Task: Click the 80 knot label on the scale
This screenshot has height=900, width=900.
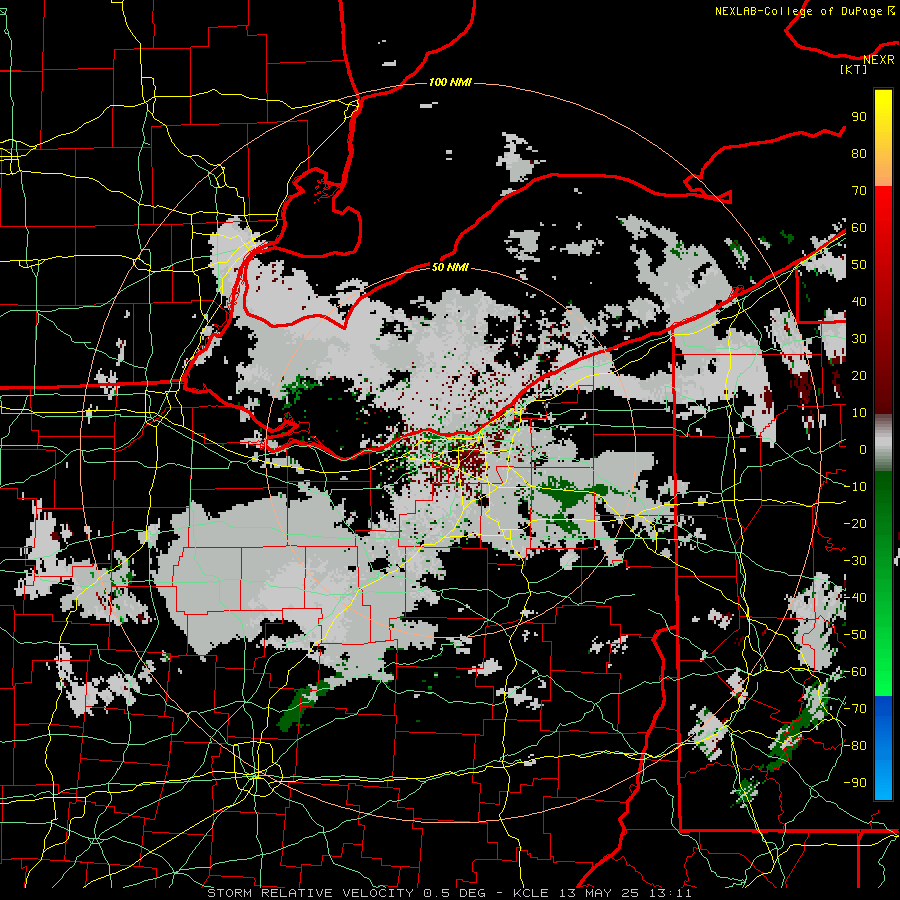Action: pos(859,154)
